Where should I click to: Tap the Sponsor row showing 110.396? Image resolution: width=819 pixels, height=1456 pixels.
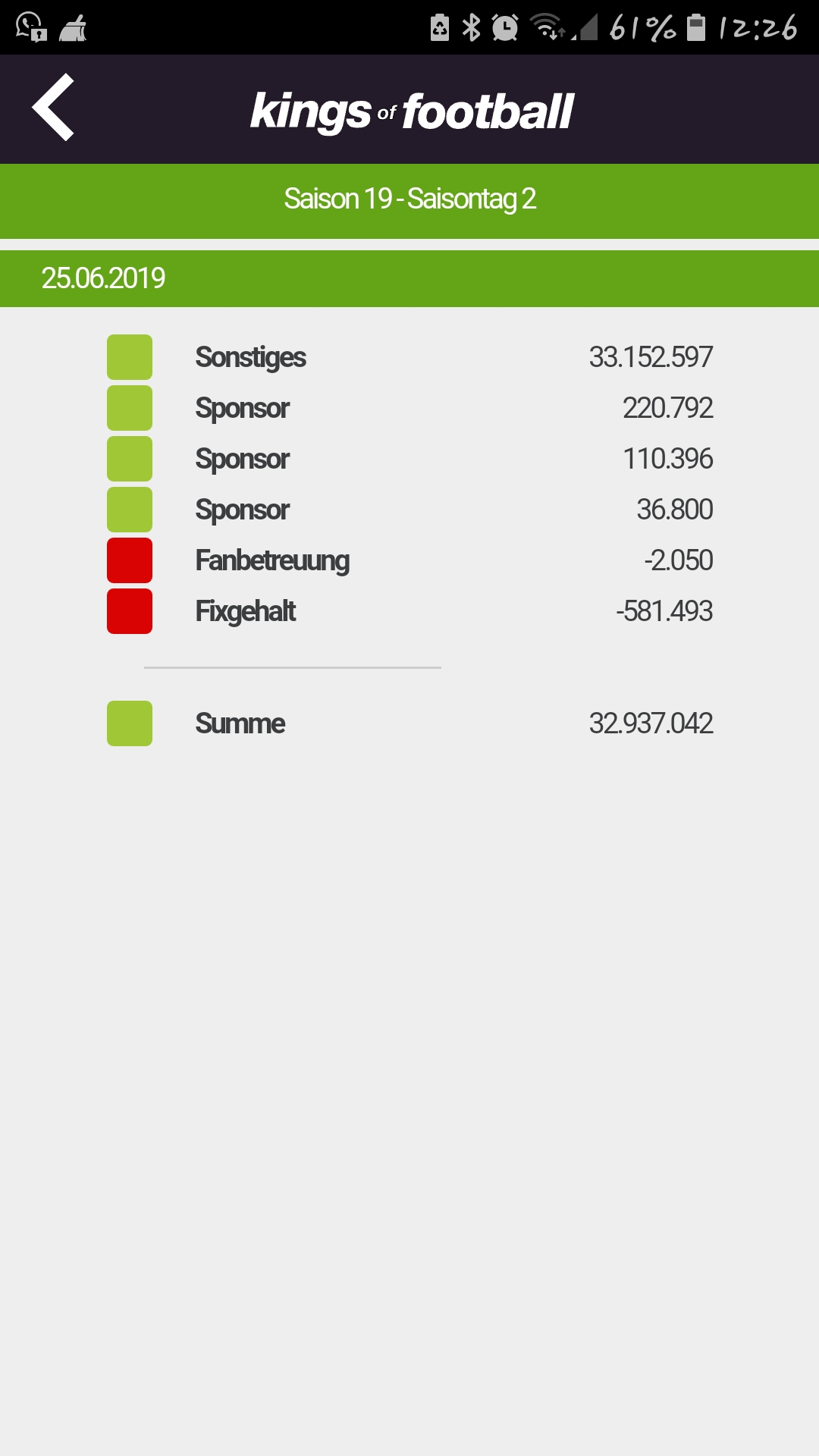(x=409, y=459)
